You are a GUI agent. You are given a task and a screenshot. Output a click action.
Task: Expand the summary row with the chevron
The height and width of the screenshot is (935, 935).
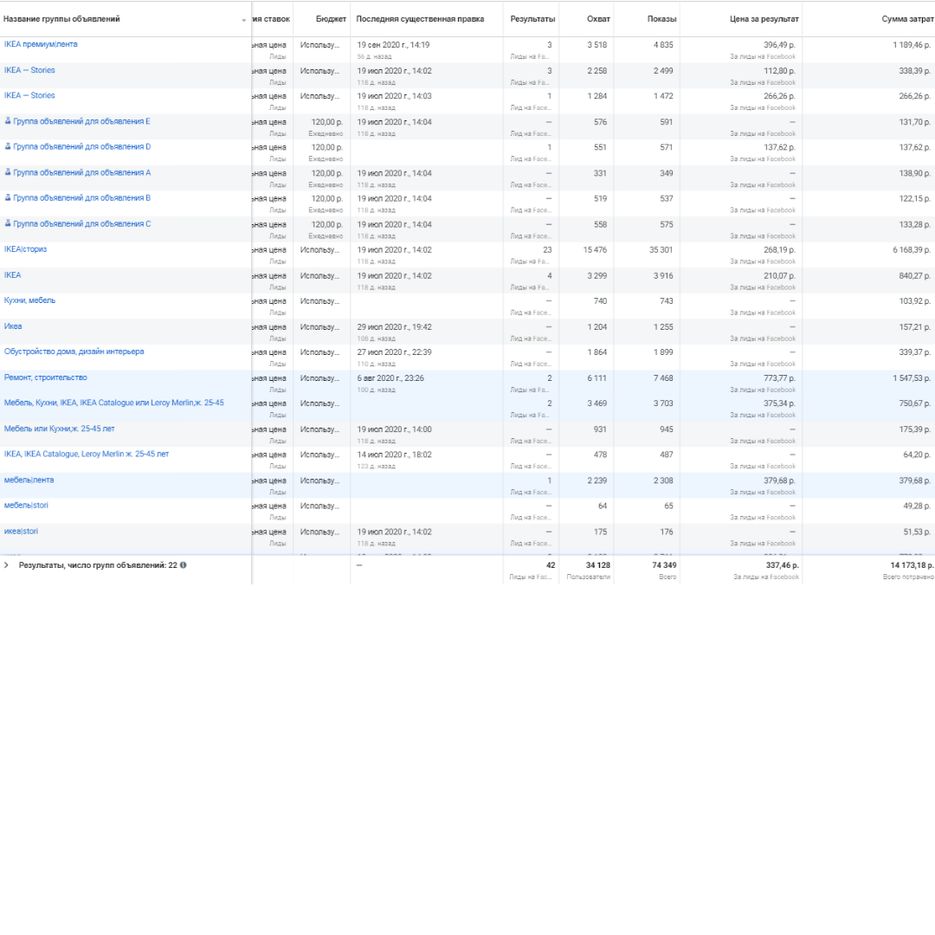coord(7,565)
